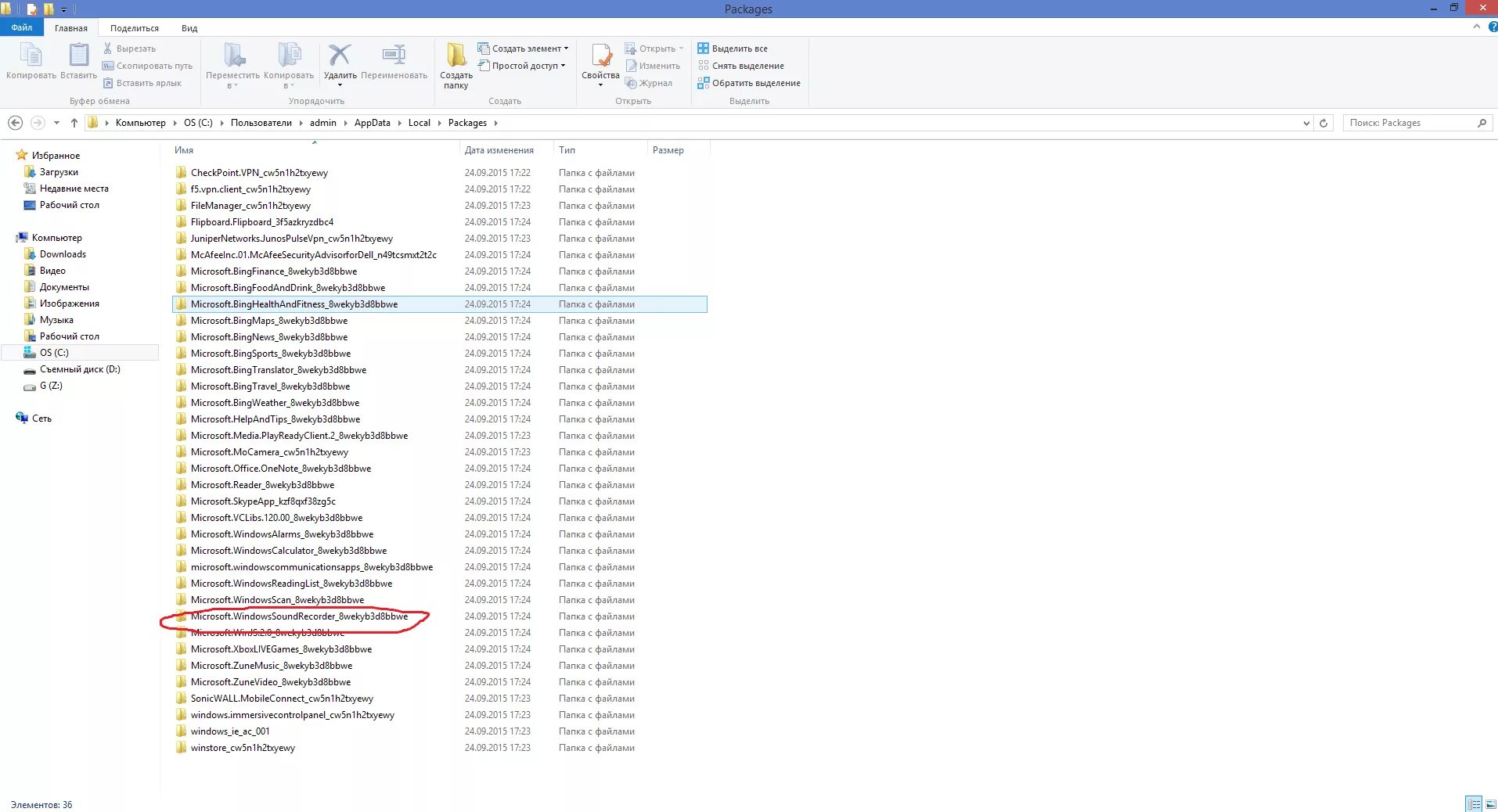The height and width of the screenshot is (812, 1498).
Task: Click Обратить выделение
Action: pos(749,83)
